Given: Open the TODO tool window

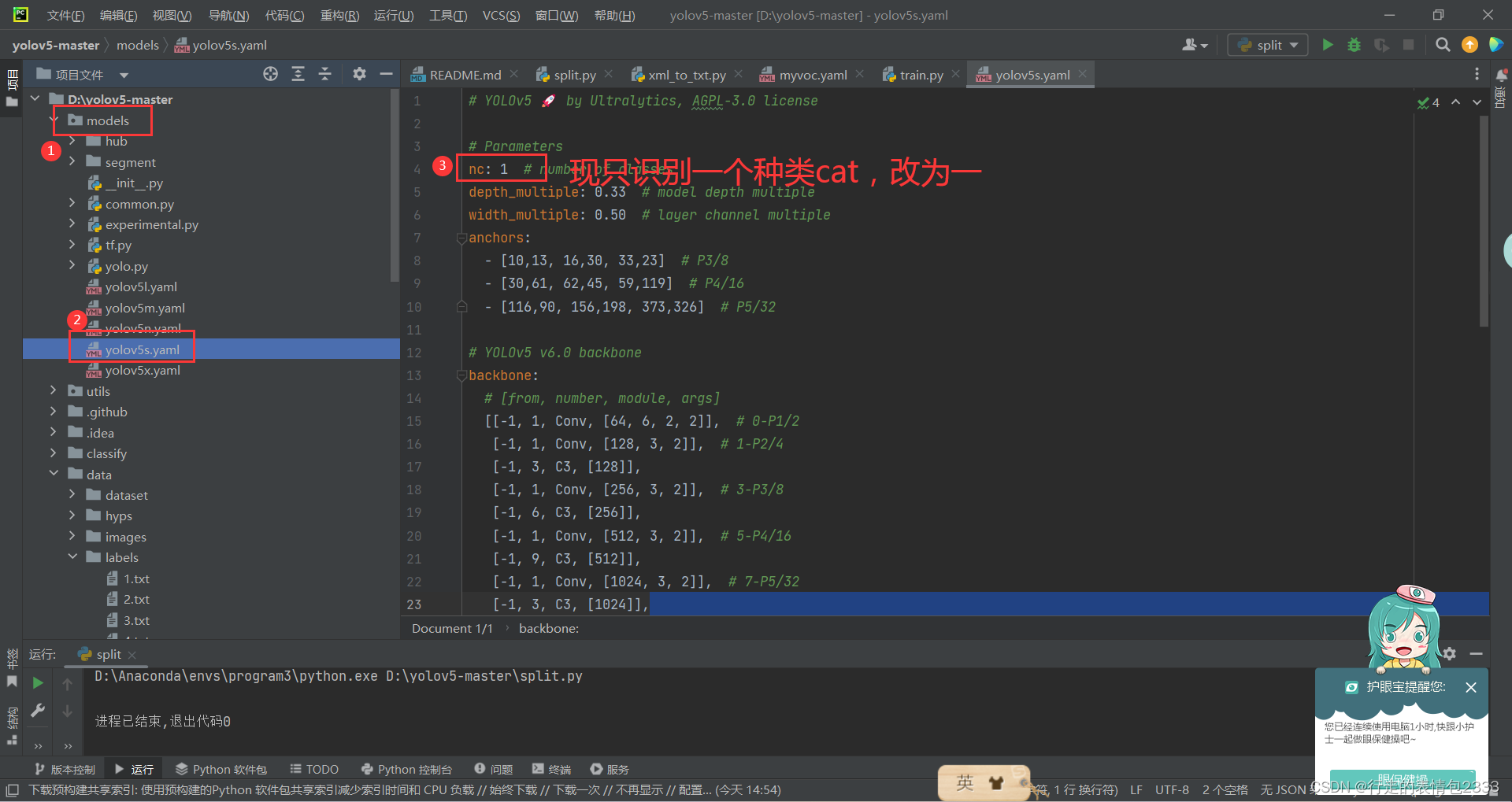Looking at the screenshot, I should (313, 769).
